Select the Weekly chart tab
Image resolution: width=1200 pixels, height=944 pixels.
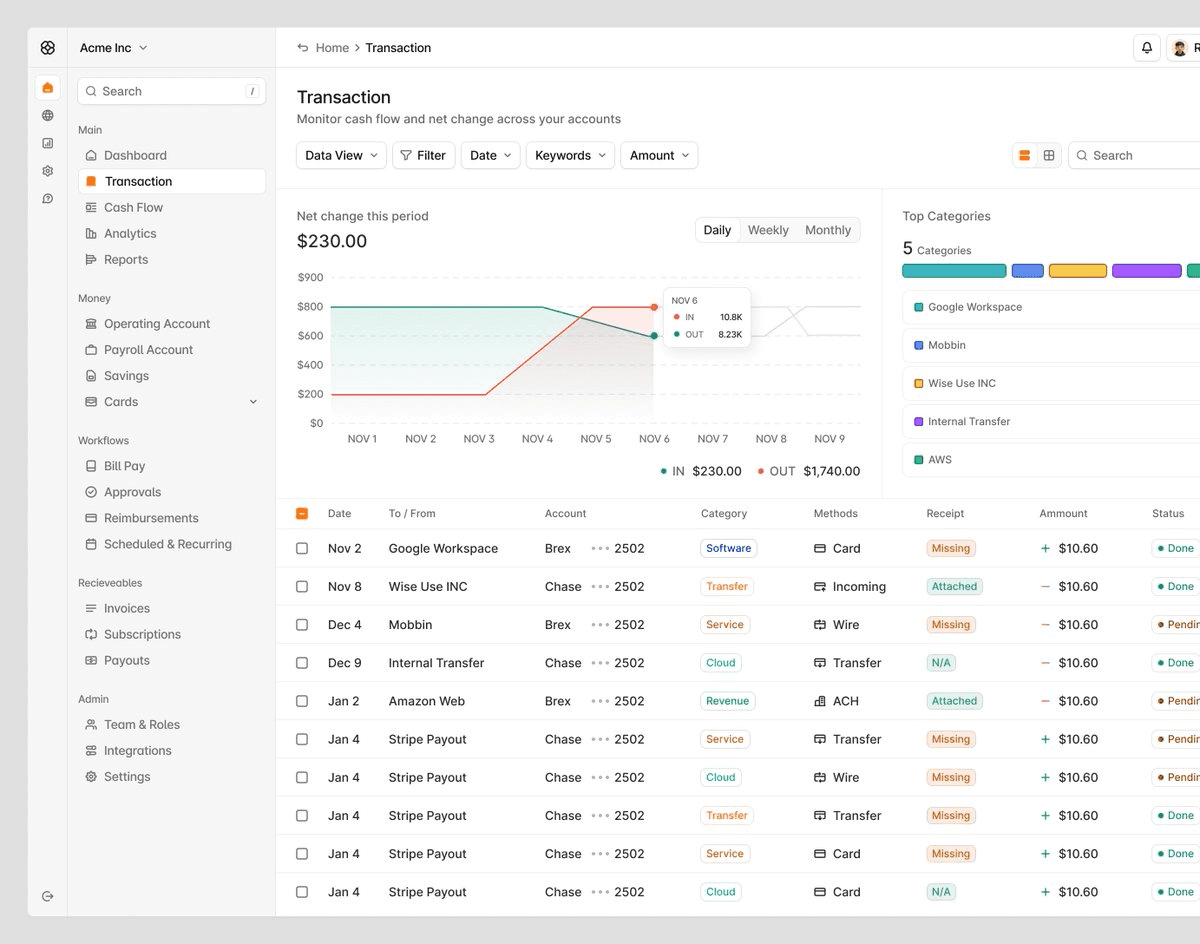768,230
